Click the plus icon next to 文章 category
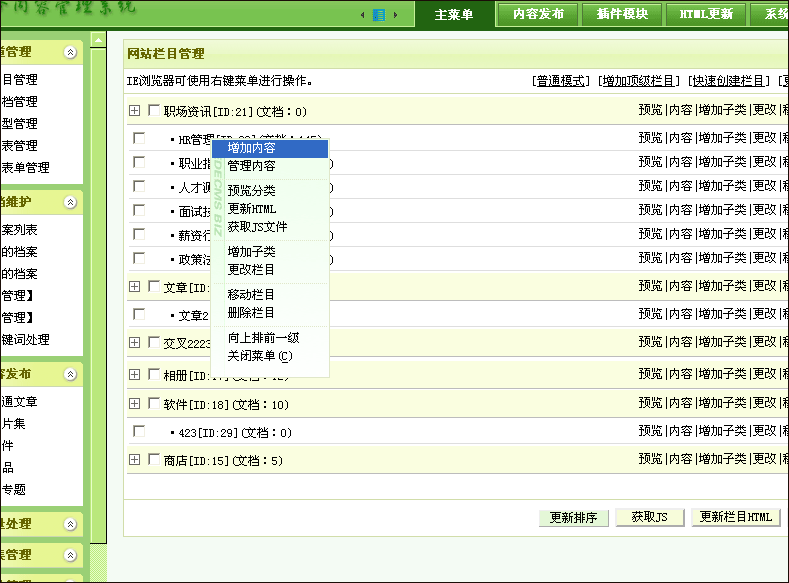Viewport: 789px width, 583px height. pos(135,288)
